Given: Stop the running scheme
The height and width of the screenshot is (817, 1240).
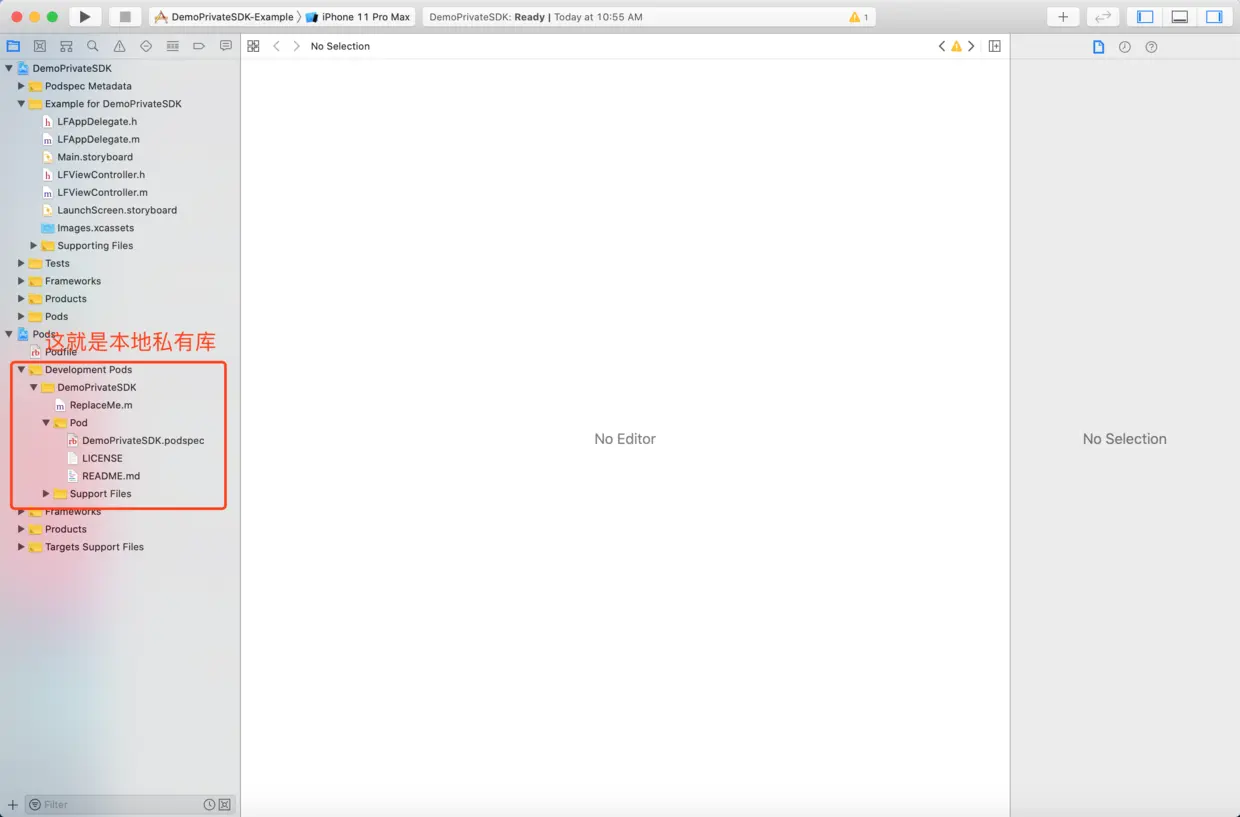Looking at the screenshot, I should [125, 17].
